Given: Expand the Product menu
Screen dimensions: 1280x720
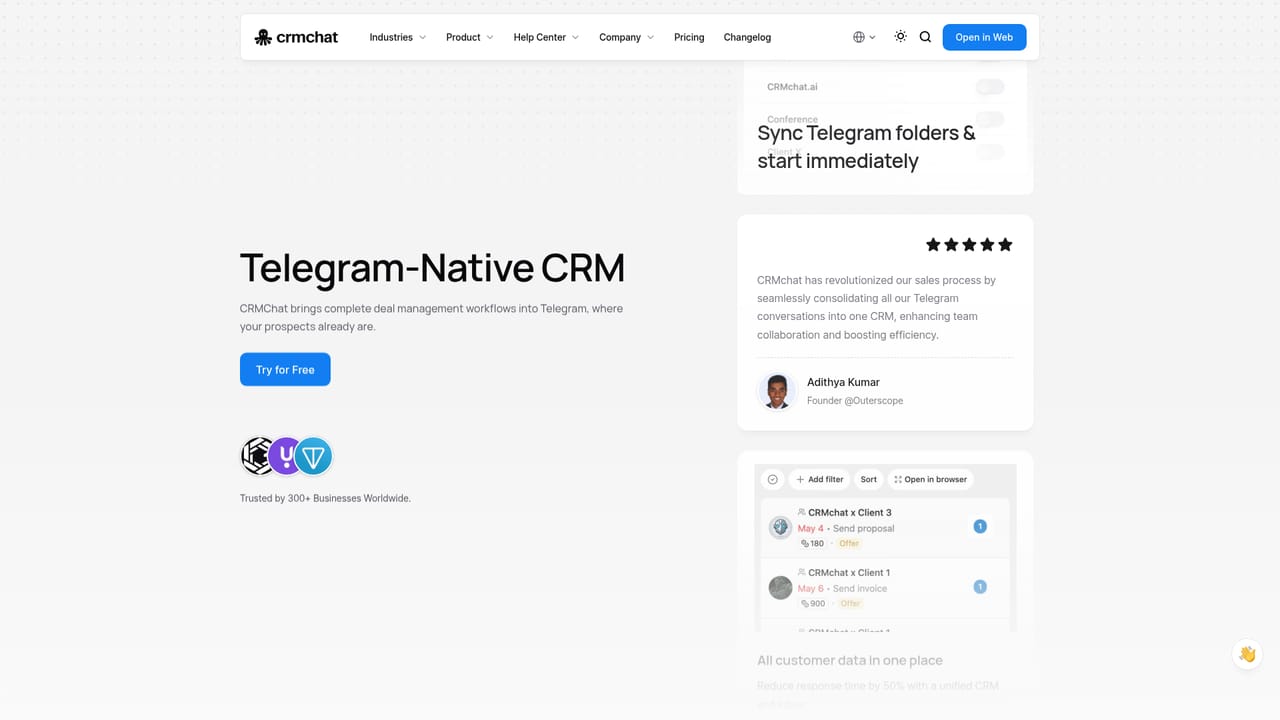Looking at the screenshot, I should coord(470,37).
